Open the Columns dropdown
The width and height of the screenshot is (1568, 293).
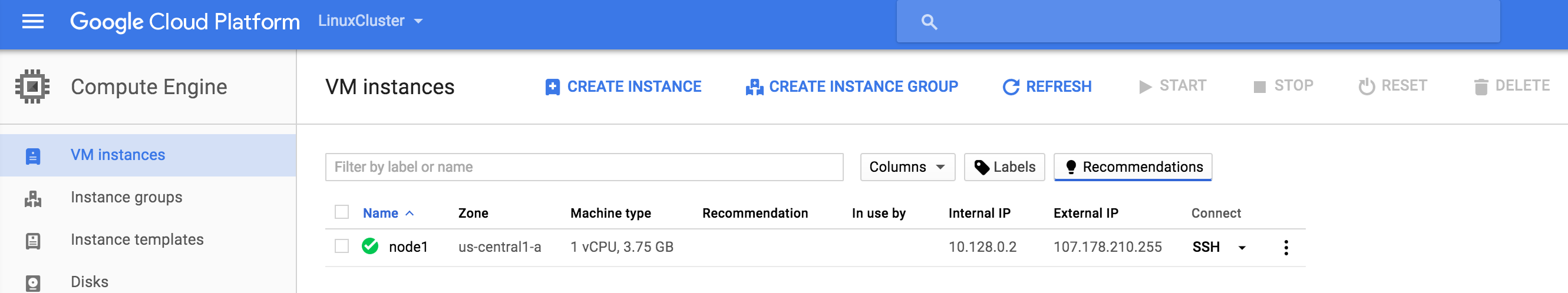pyautogui.click(x=907, y=167)
